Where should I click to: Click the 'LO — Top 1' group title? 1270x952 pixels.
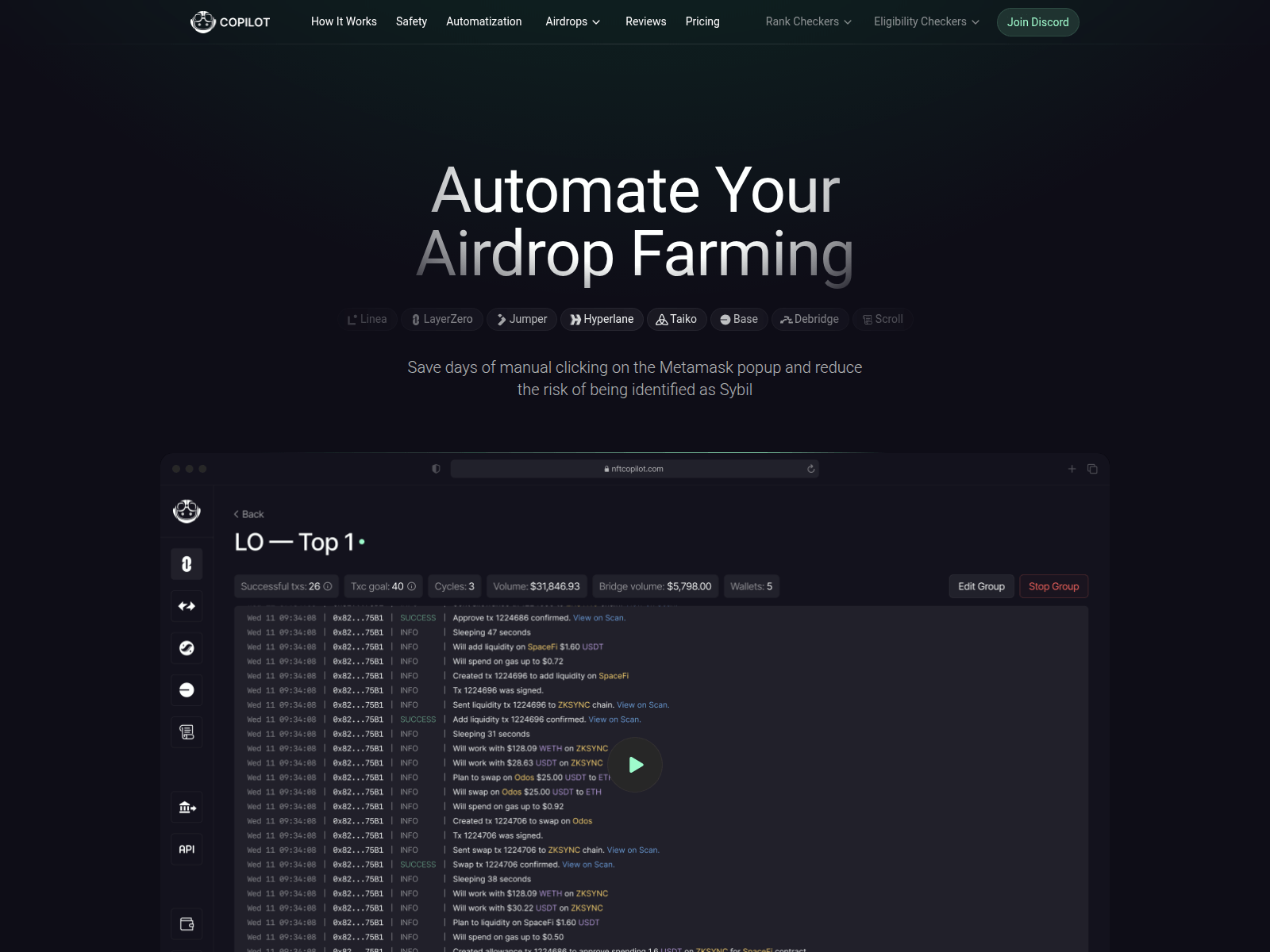click(294, 542)
